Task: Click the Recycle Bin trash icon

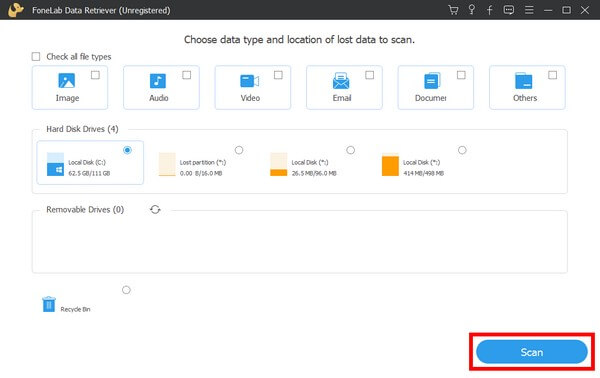Action: pyautogui.click(x=49, y=305)
